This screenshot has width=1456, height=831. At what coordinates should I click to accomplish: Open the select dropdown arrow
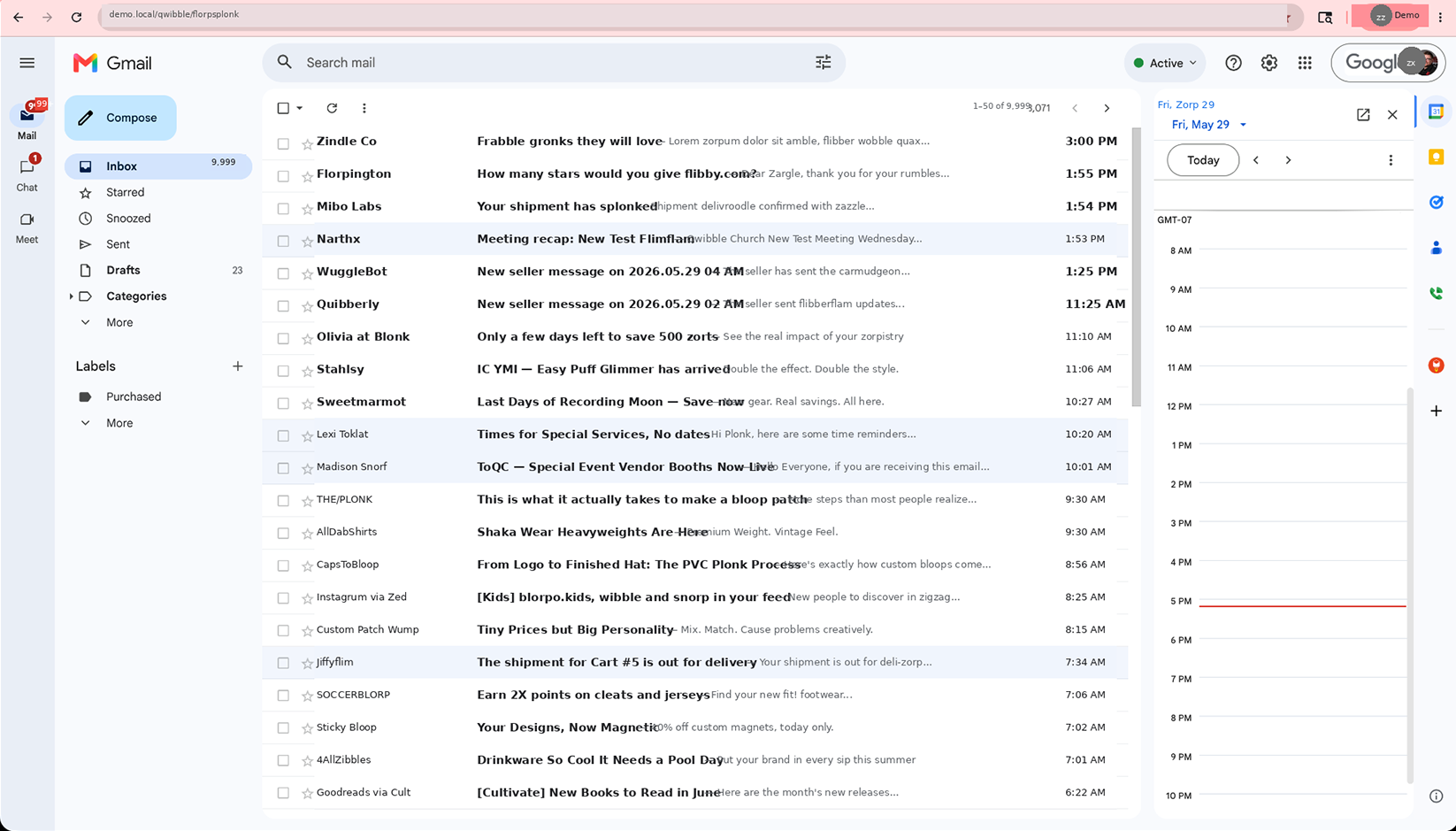click(x=300, y=108)
